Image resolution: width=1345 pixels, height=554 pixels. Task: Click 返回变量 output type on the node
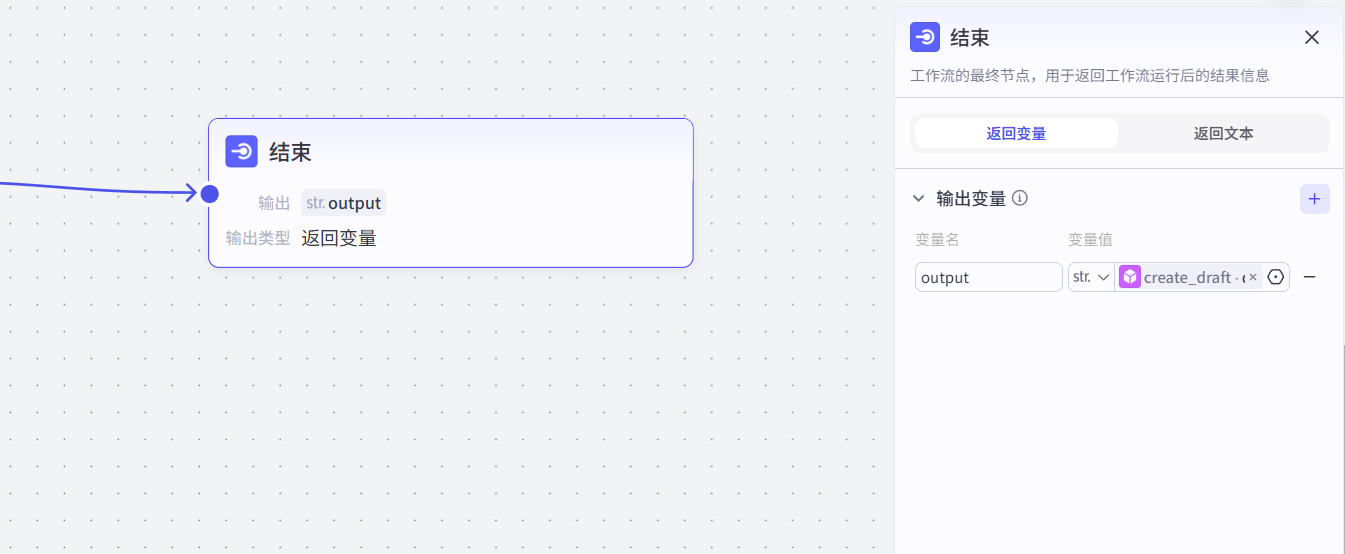[339, 238]
